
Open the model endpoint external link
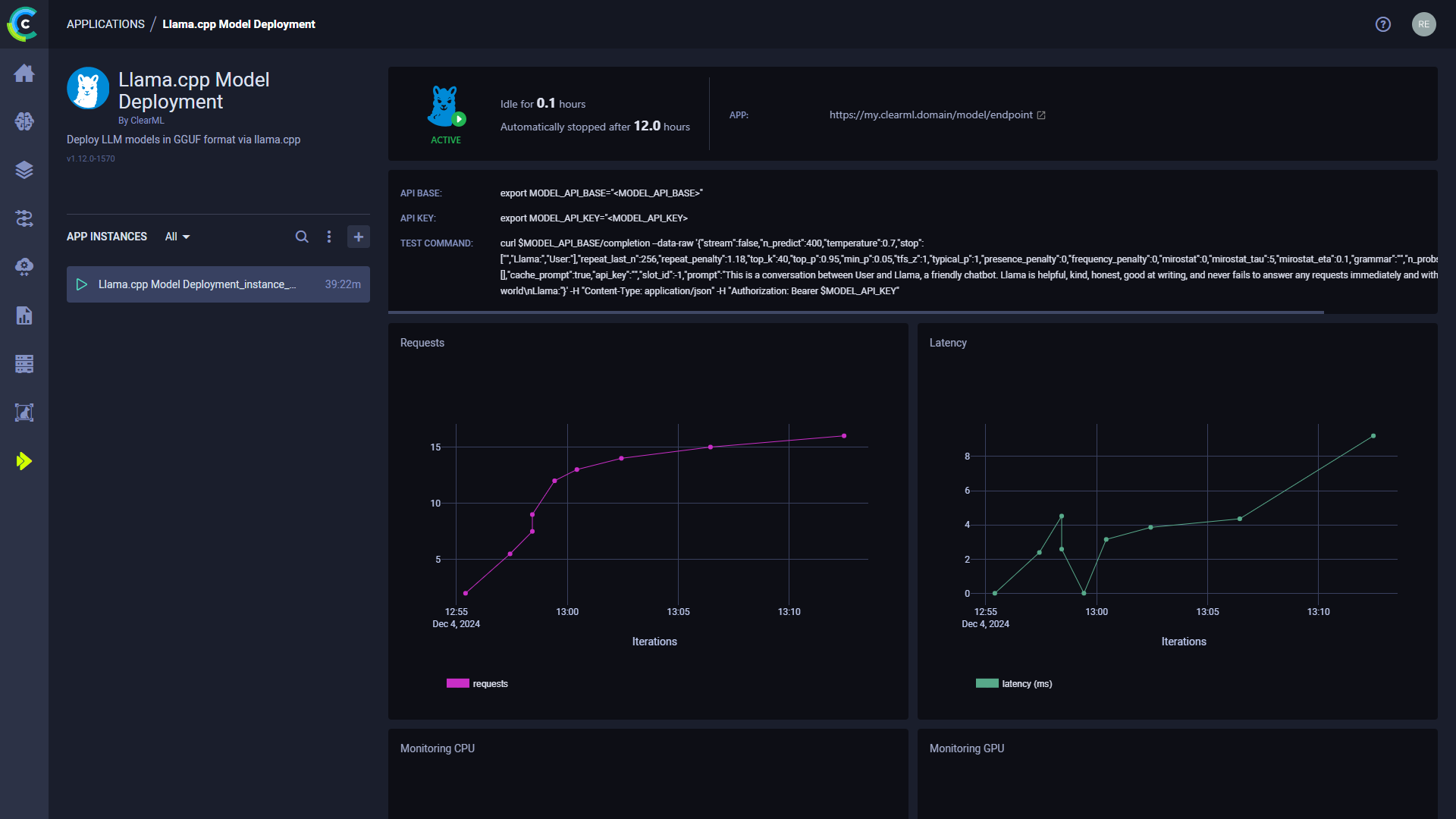pos(1042,115)
